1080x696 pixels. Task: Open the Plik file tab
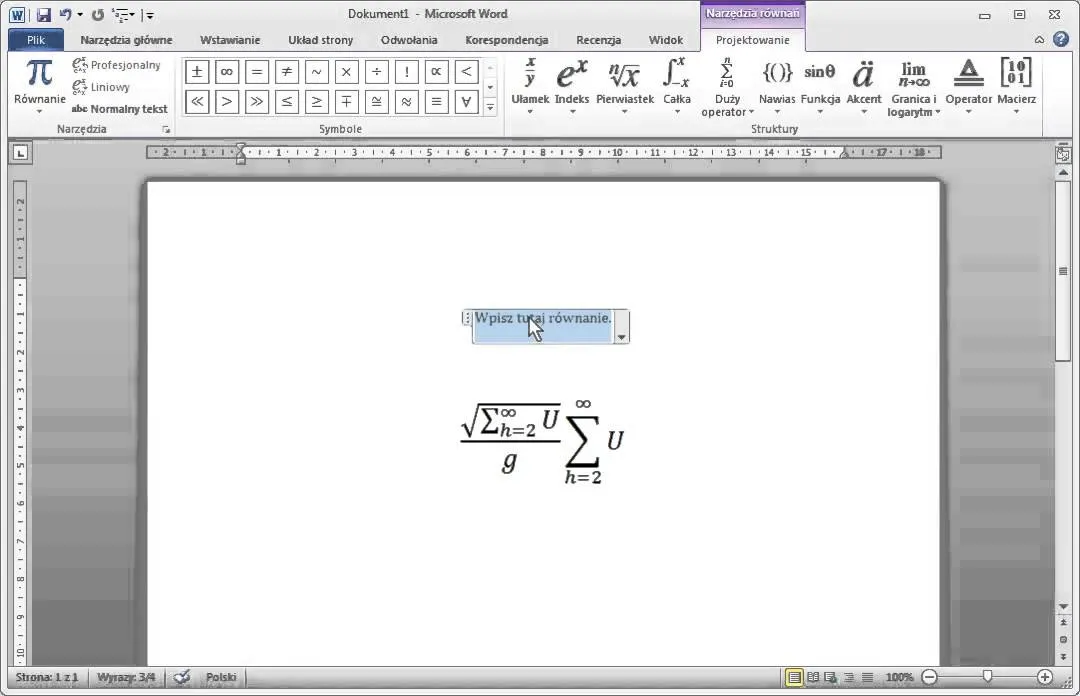point(36,40)
